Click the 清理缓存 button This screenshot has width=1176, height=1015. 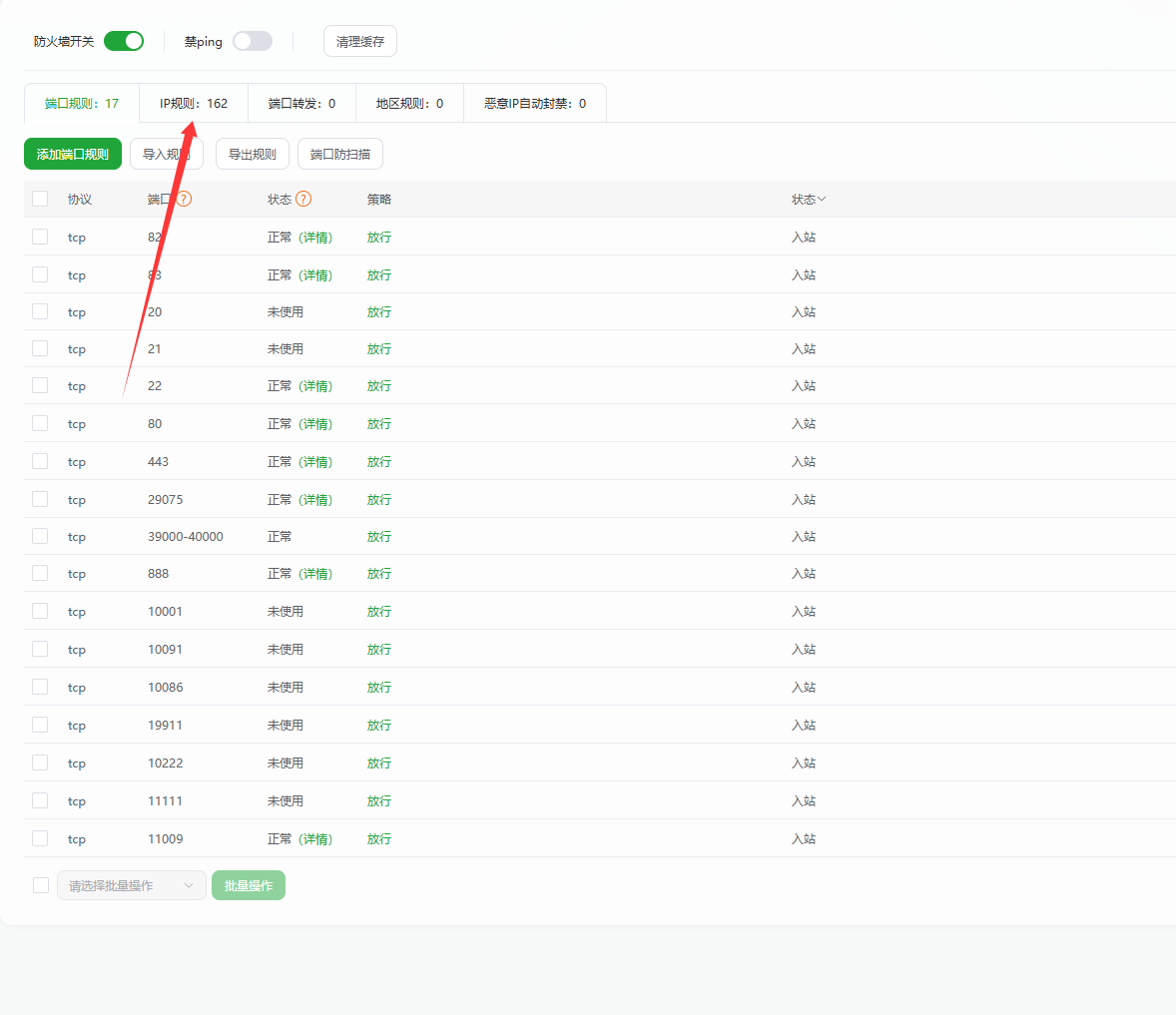pos(360,41)
